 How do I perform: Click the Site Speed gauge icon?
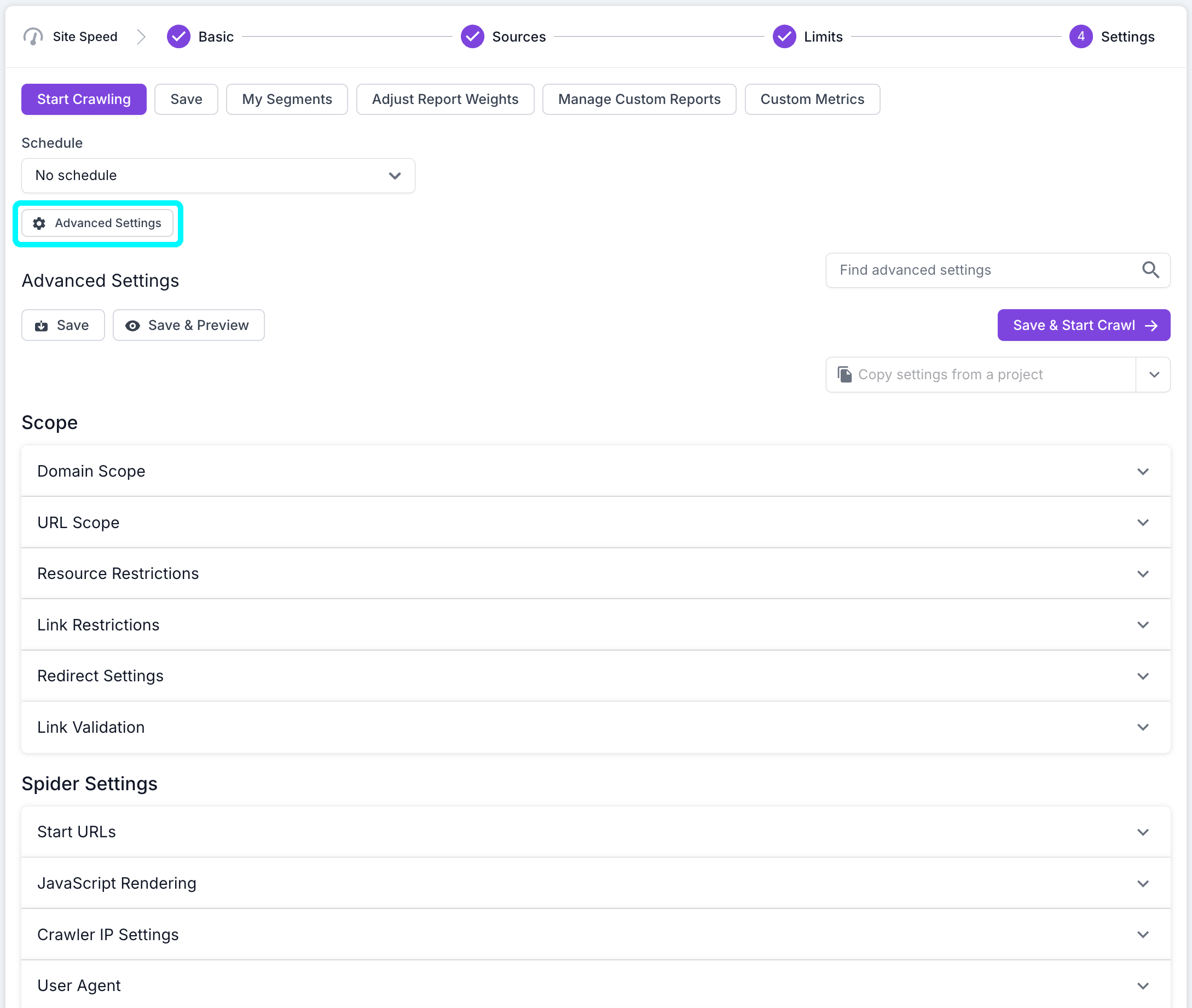33,36
